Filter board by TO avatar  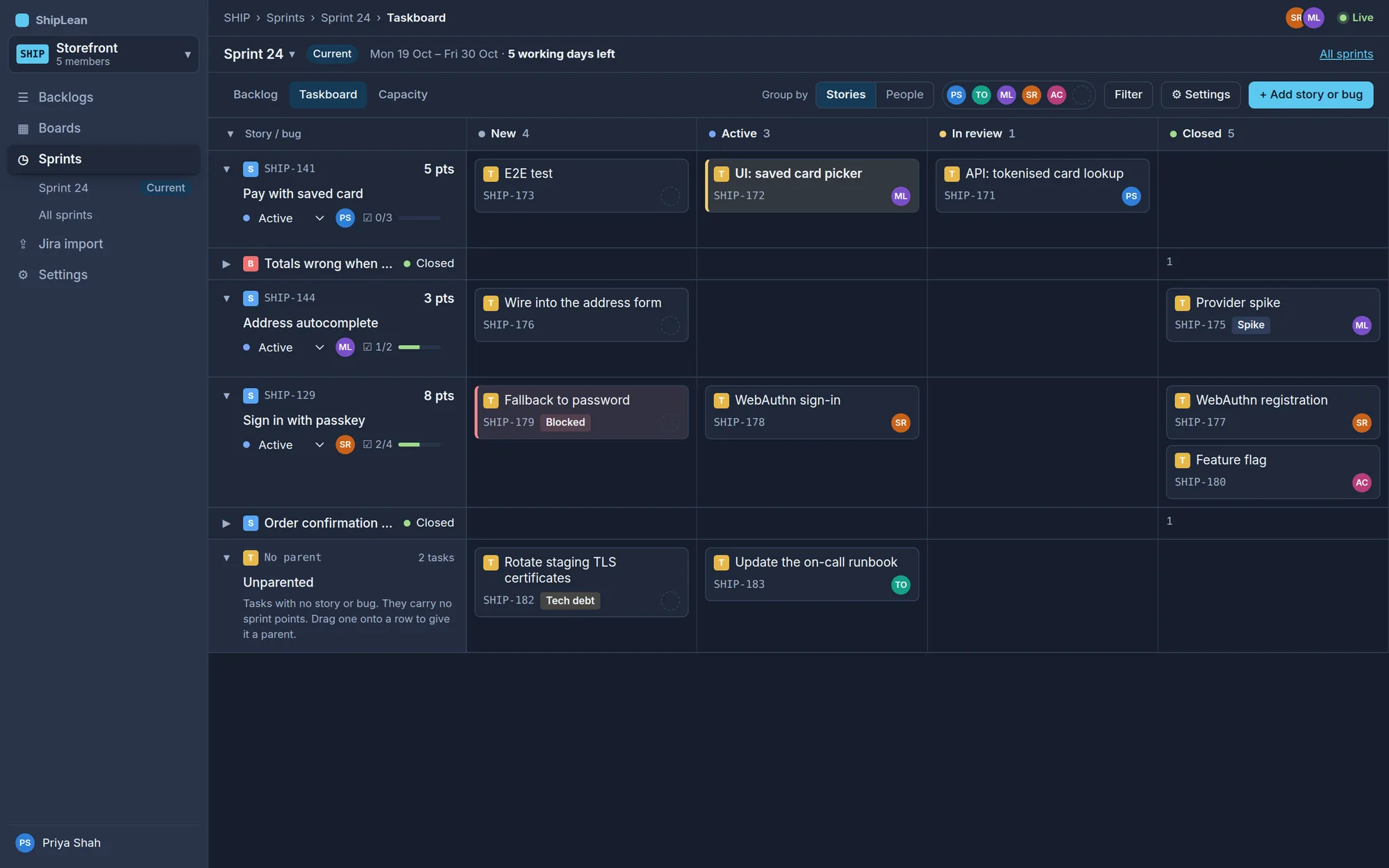[x=981, y=94]
